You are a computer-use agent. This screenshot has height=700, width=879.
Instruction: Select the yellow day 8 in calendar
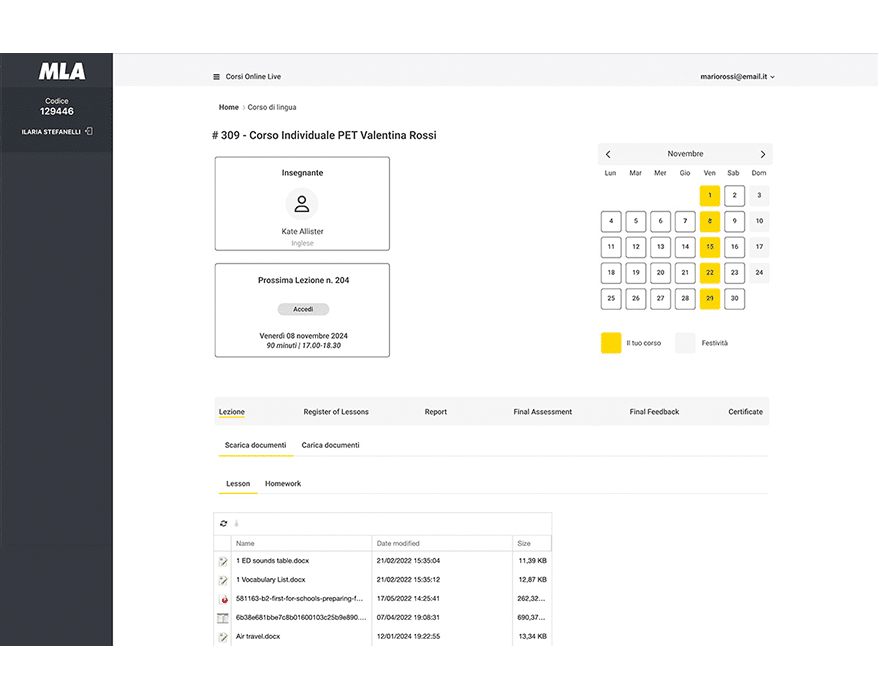pyautogui.click(x=710, y=221)
